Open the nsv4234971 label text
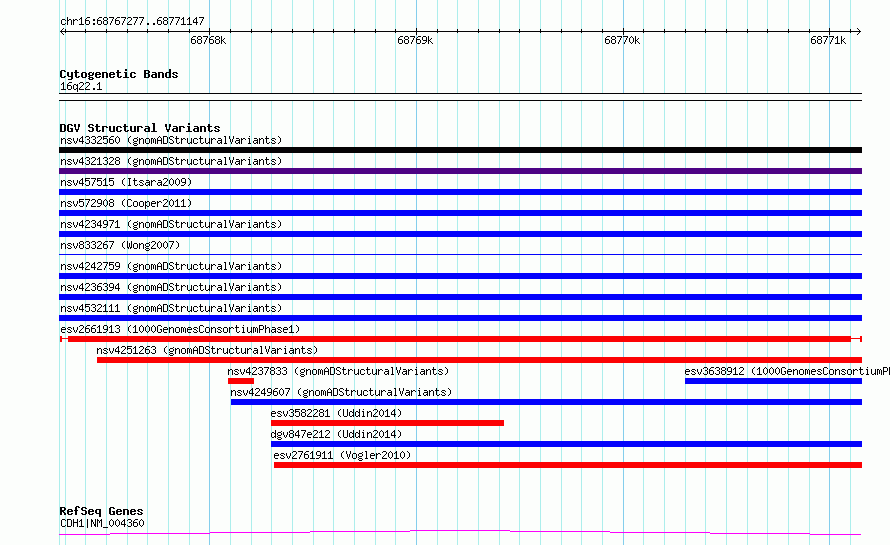Viewport: 890px width, 545px height. (171, 224)
